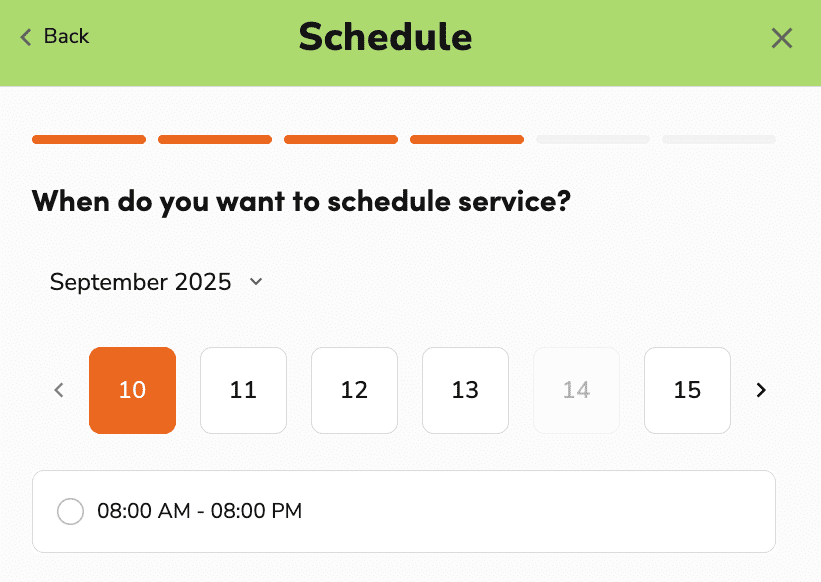
Task: Click the last grey progress step
Action: (719, 140)
